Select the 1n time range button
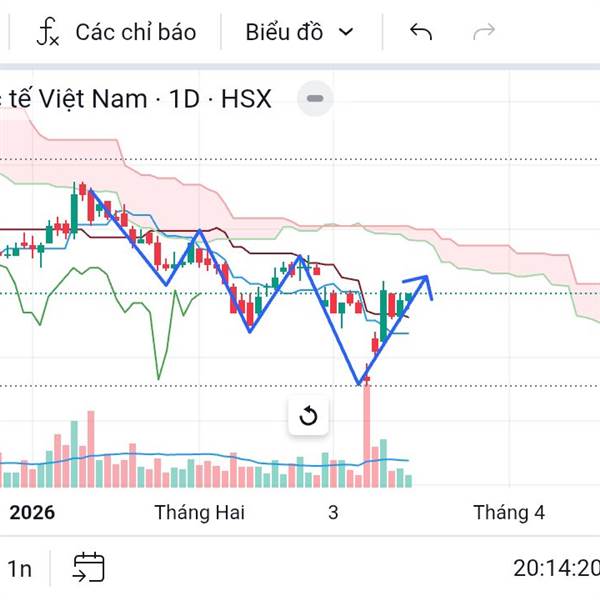 tap(20, 569)
